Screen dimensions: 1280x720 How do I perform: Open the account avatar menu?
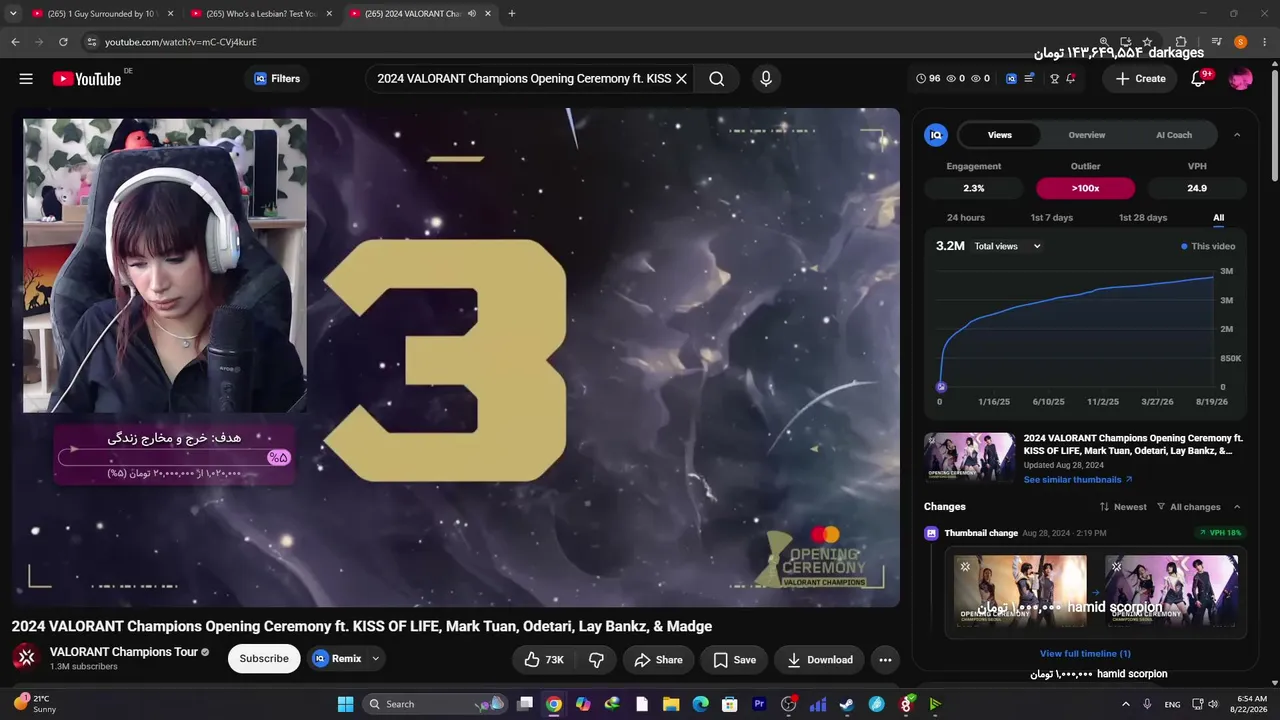pos(1241,79)
